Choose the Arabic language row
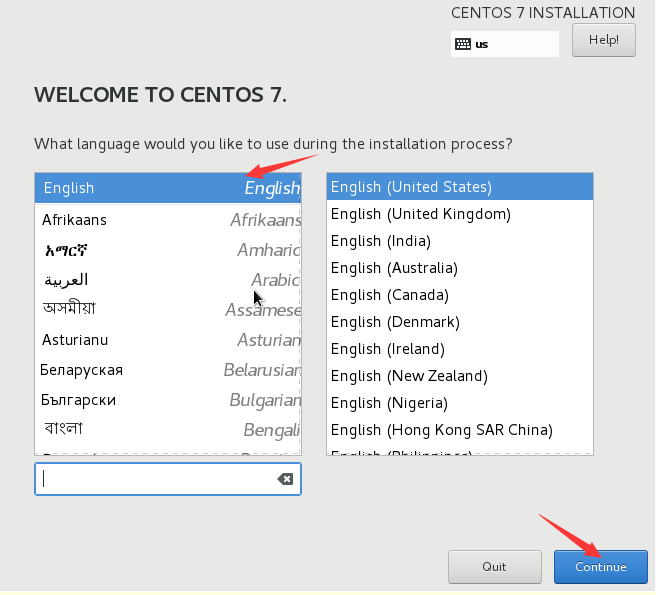This screenshot has width=656, height=595. [168, 280]
